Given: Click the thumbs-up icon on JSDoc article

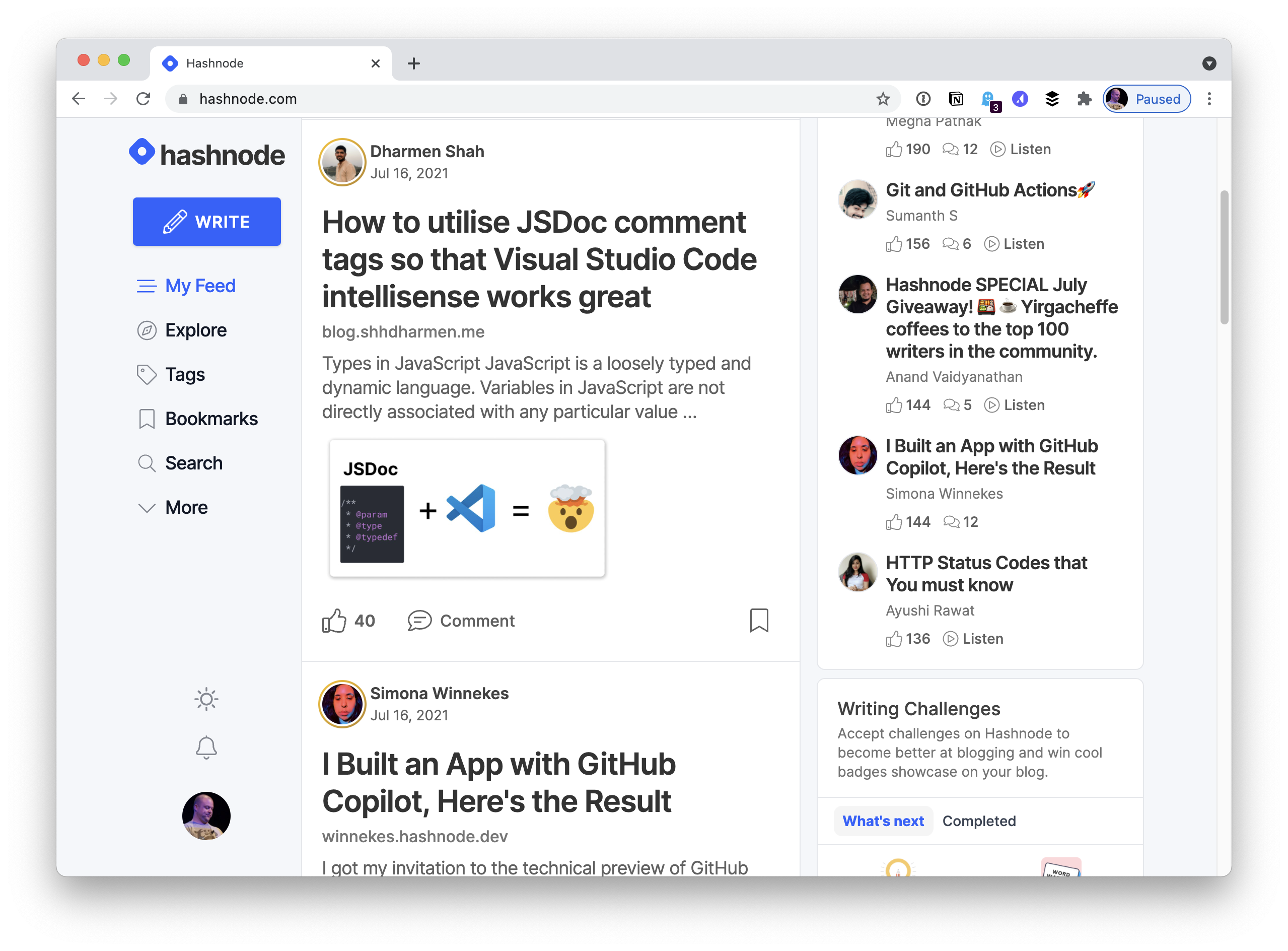Looking at the screenshot, I should (x=334, y=621).
